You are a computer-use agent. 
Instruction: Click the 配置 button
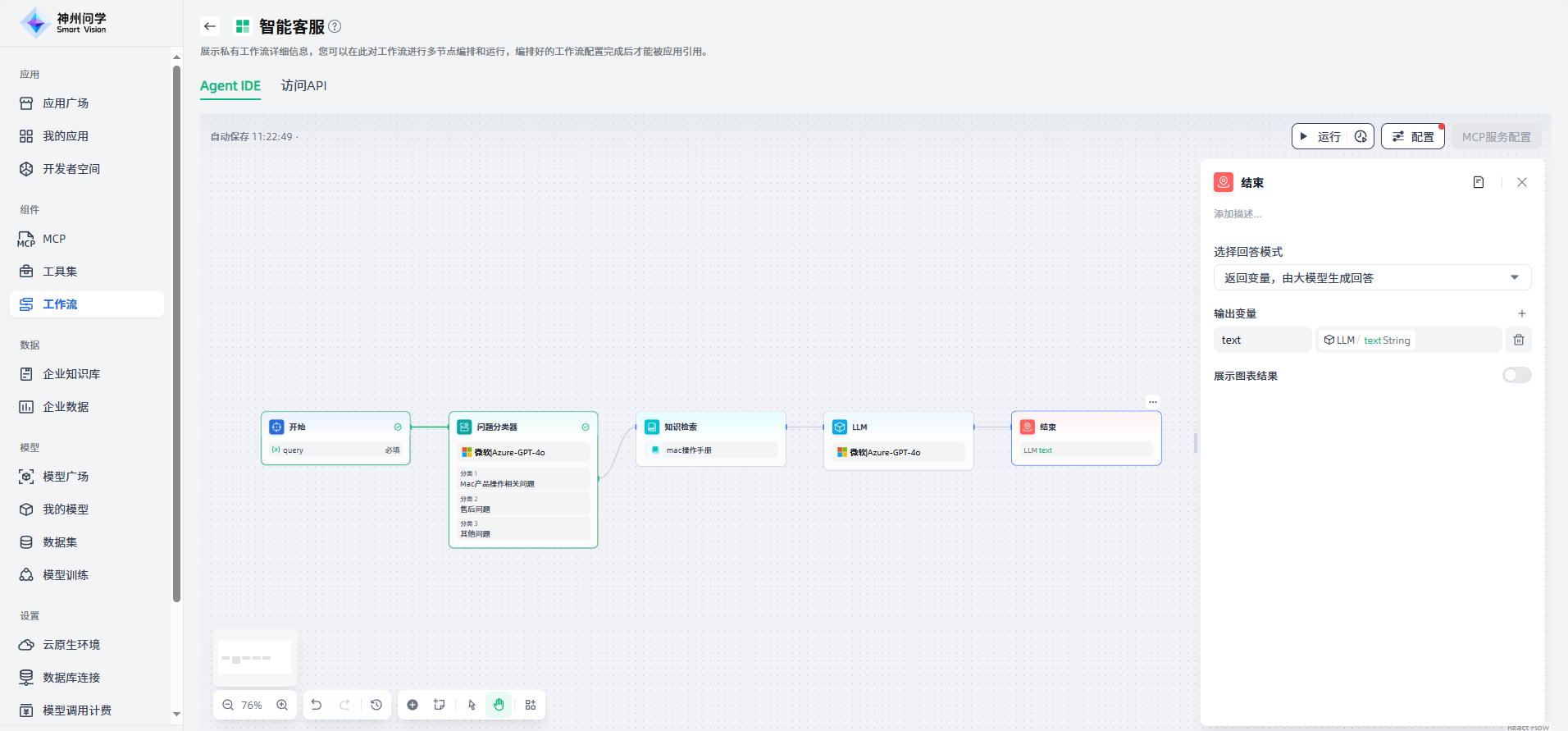coord(1412,136)
